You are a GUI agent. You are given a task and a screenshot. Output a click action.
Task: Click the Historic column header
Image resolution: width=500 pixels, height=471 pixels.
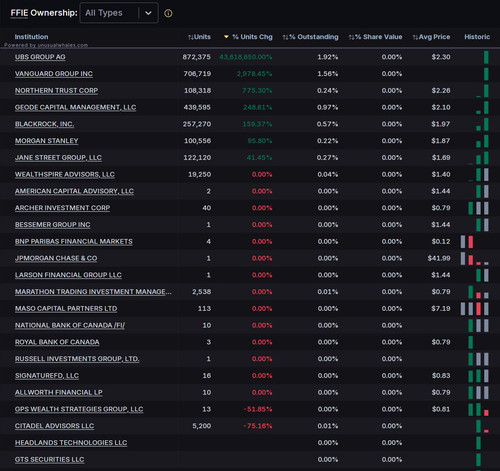point(477,37)
